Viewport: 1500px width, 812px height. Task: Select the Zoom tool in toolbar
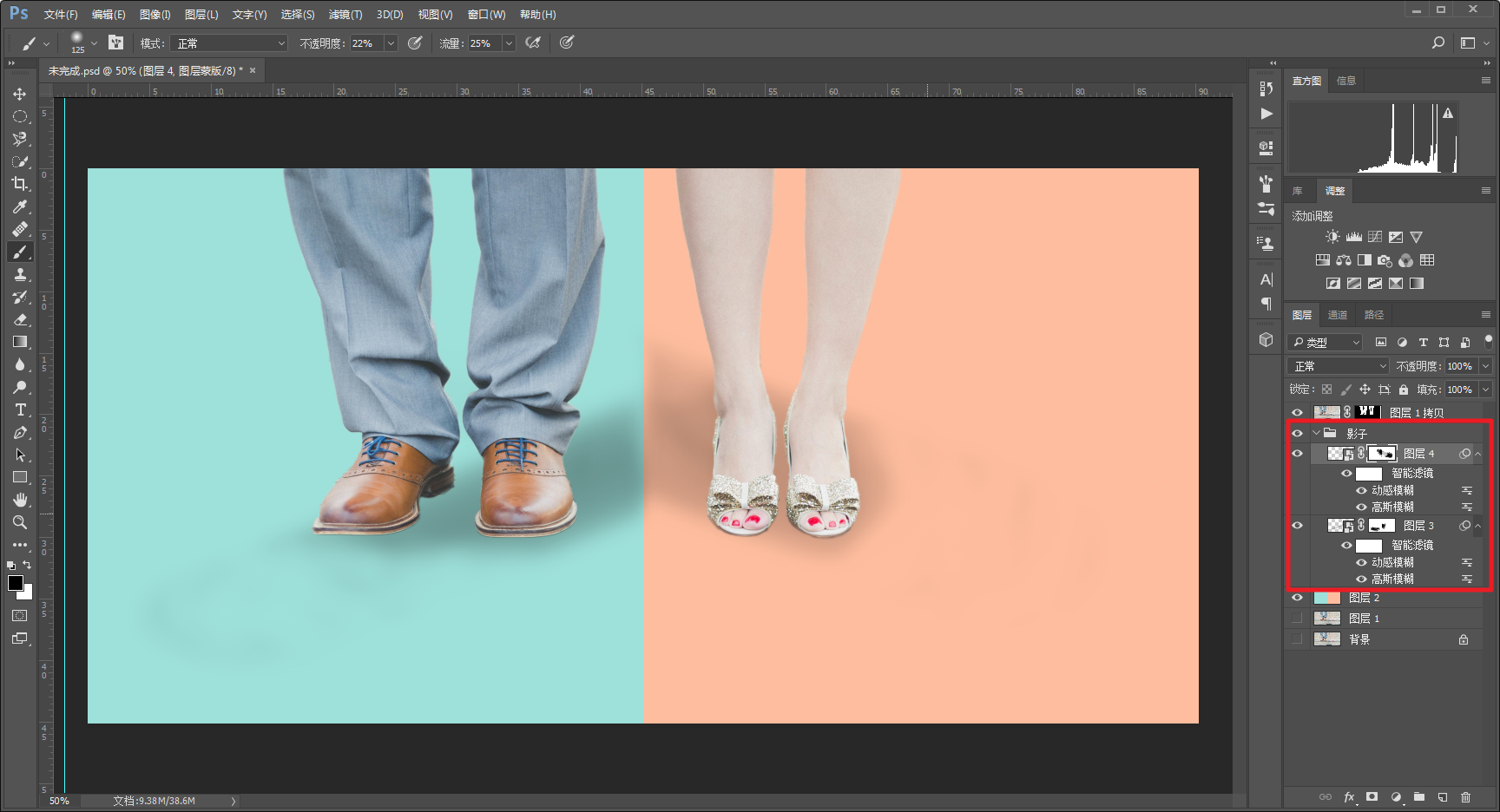[19, 522]
